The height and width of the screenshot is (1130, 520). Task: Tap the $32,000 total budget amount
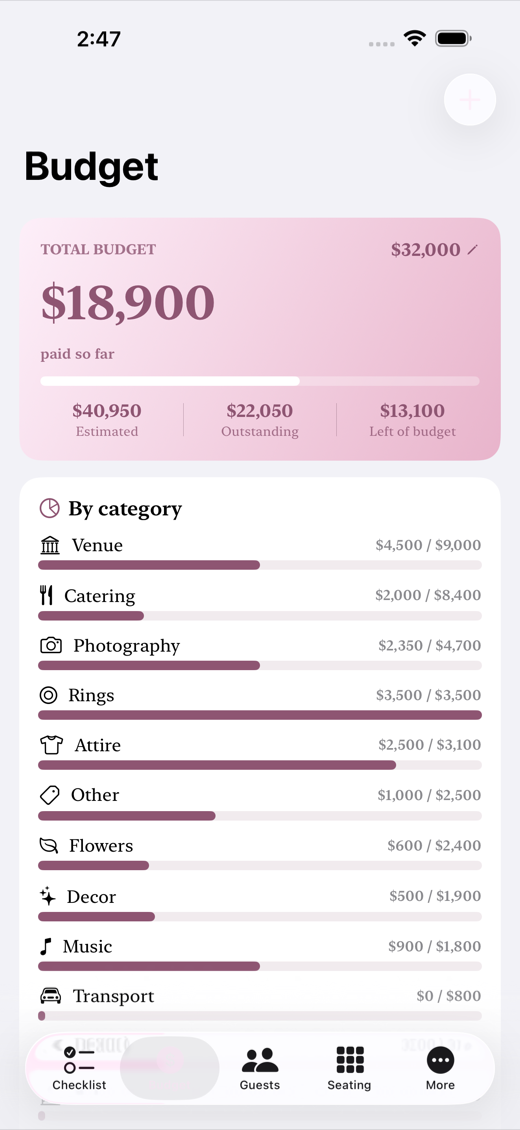[x=426, y=249]
